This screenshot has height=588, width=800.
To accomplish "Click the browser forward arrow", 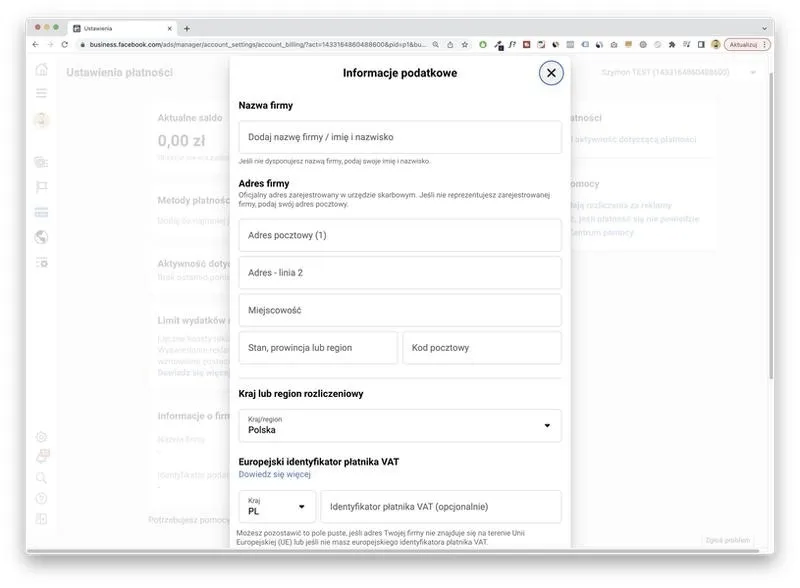I will coord(50,44).
